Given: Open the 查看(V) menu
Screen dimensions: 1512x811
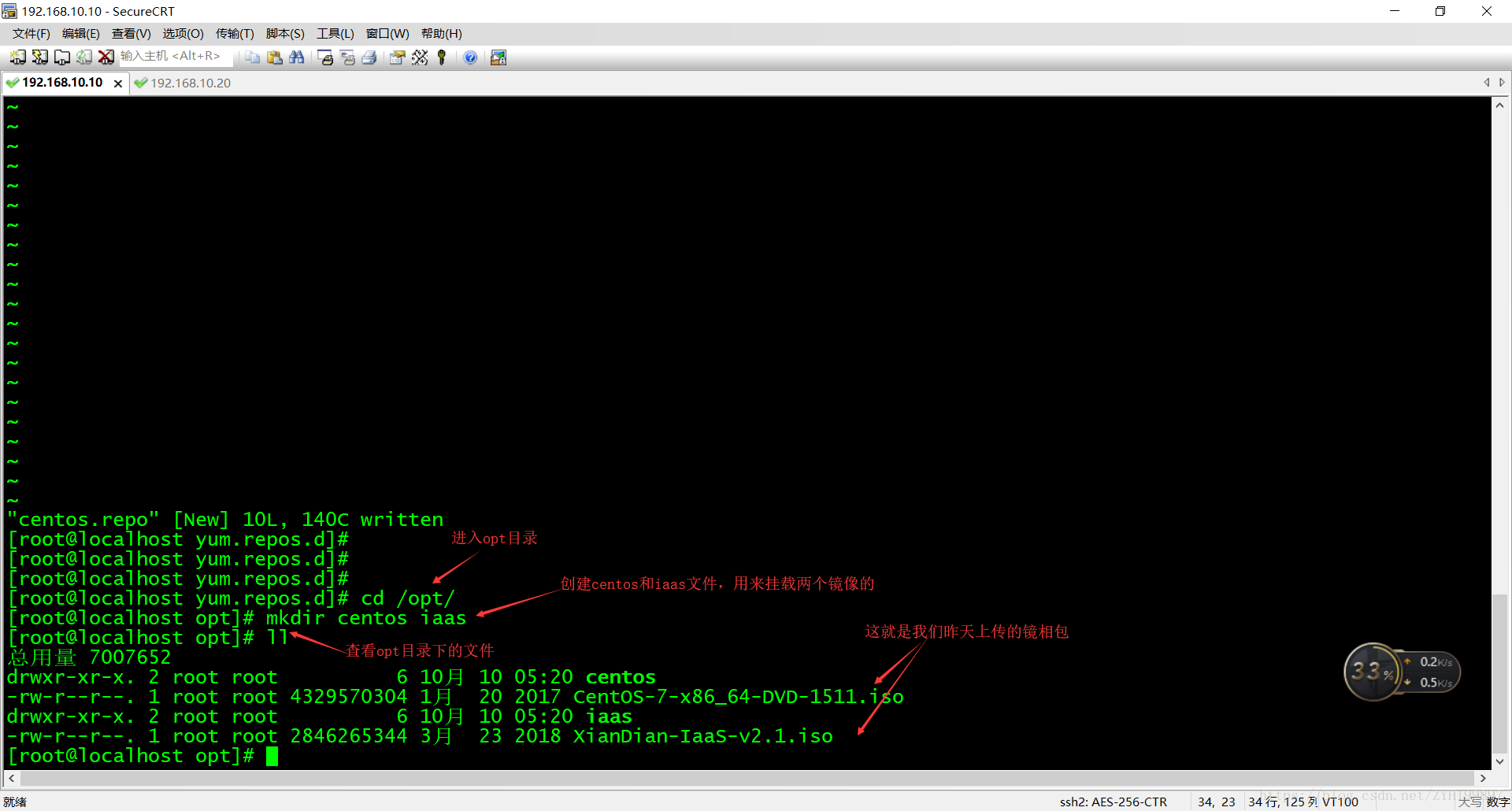Looking at the screenshot, I should [132, 34].
